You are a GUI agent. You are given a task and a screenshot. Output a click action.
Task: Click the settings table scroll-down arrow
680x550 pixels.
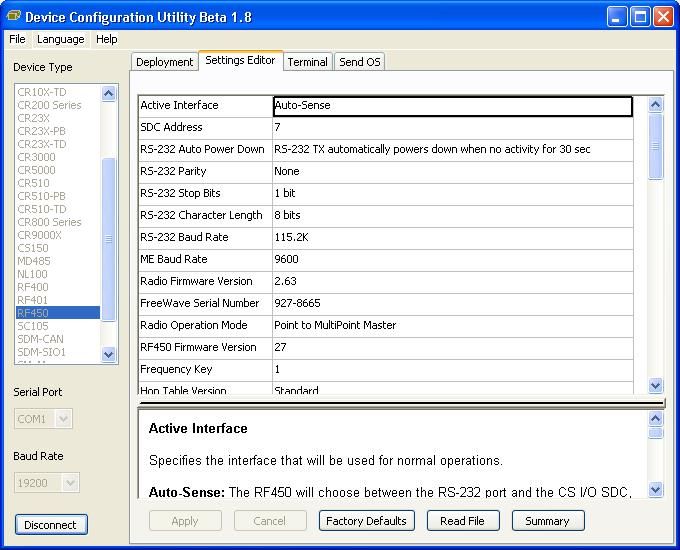pyautogui.click(x=655, y=385)
